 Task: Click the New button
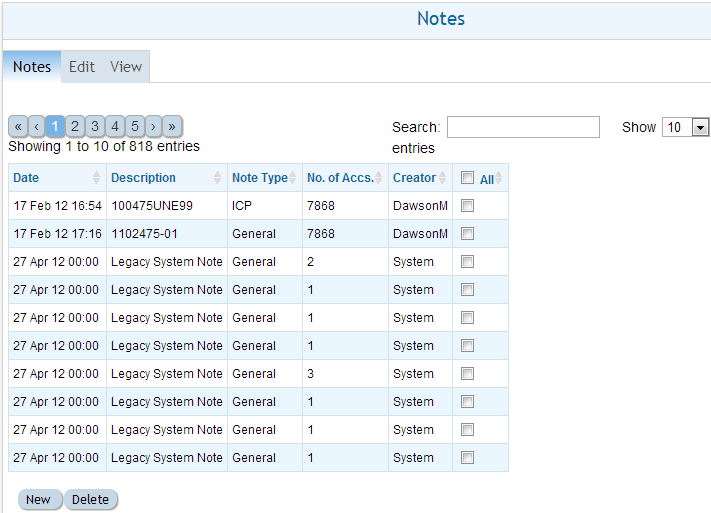pos(39,500)
